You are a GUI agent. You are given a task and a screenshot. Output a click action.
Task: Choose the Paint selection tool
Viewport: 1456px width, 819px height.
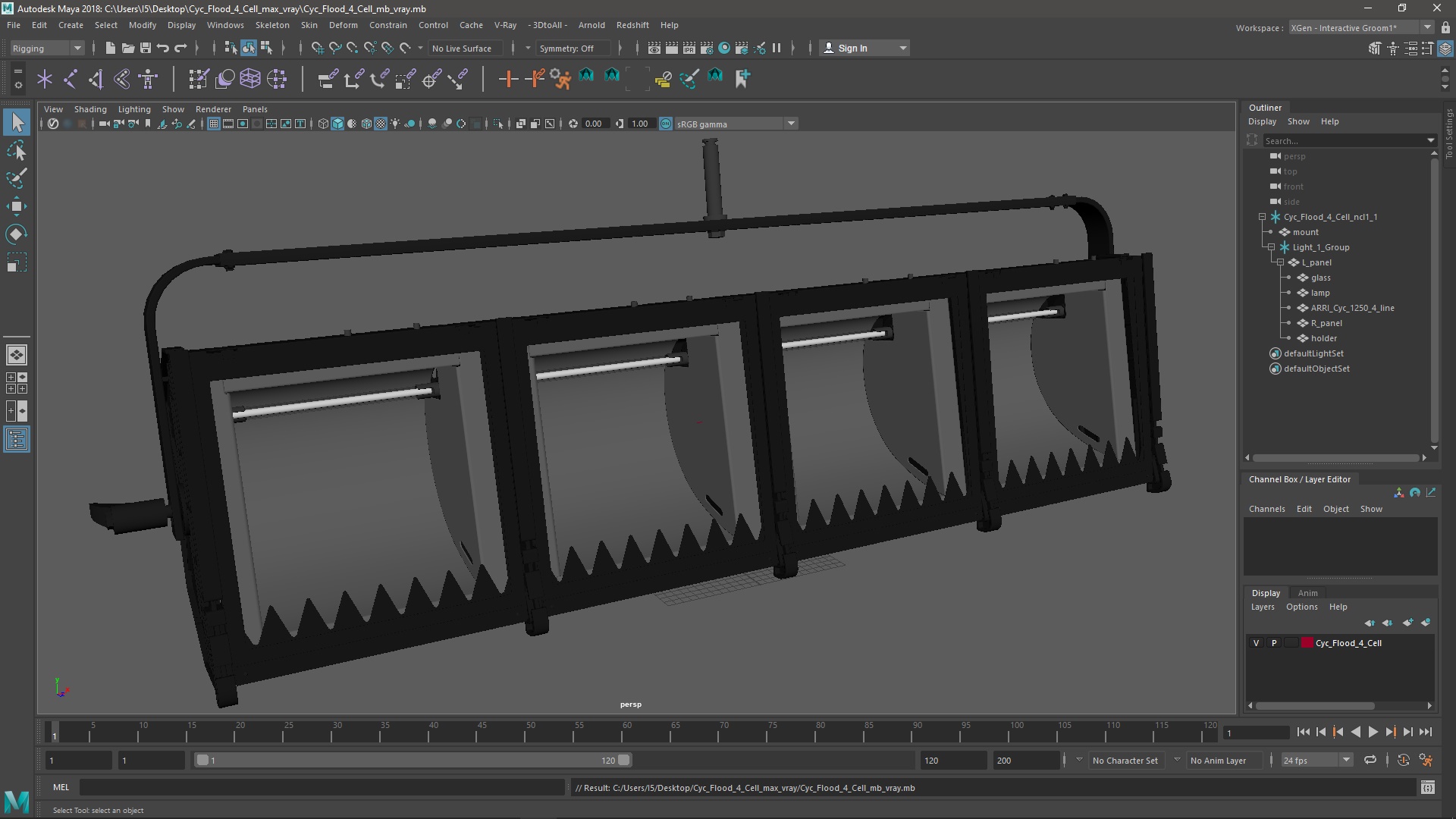tap(17, 178)
